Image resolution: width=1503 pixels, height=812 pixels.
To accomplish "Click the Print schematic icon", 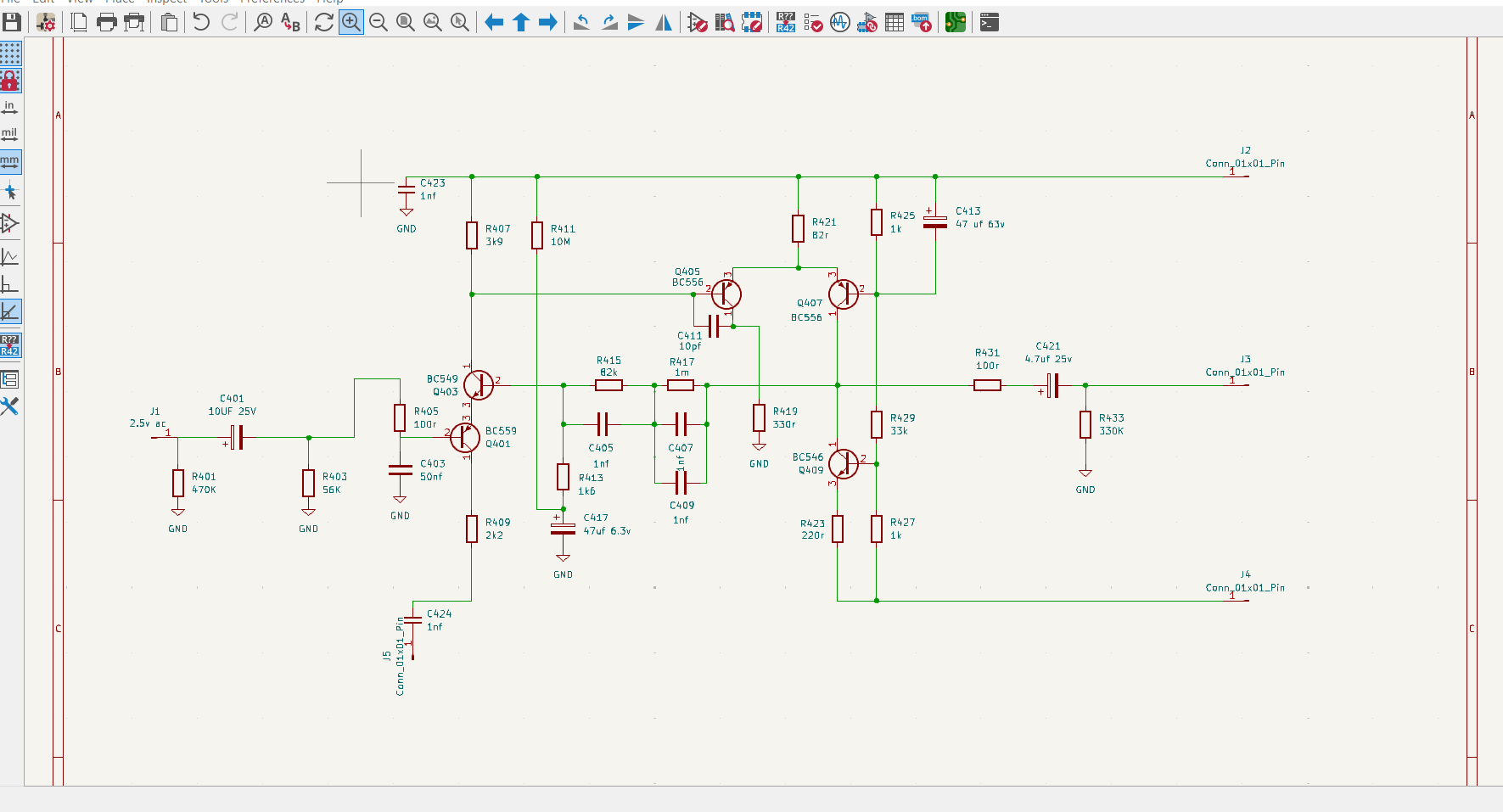I will click(107, 22).
